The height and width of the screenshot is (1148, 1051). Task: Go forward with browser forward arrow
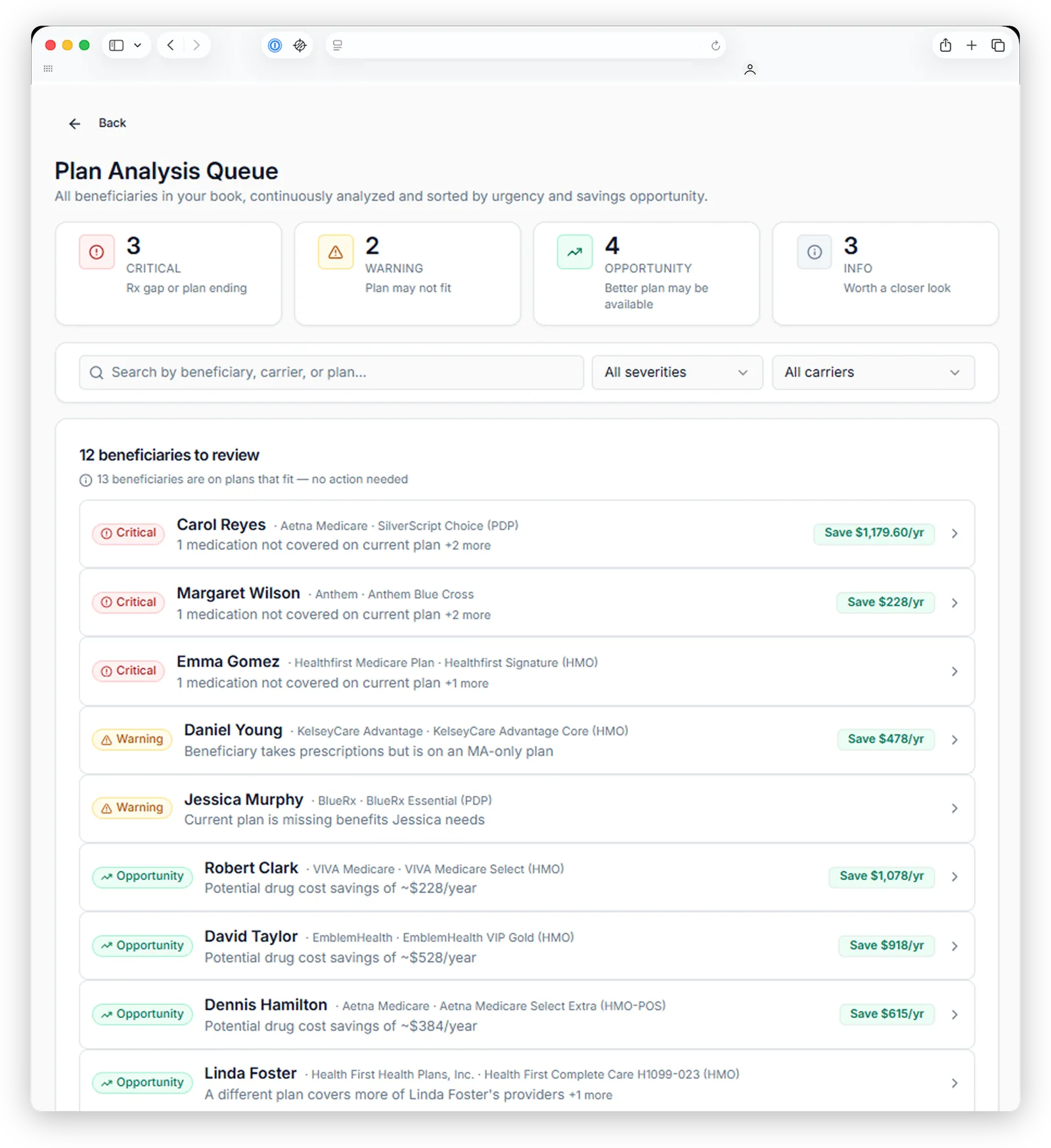click(196, 45)
